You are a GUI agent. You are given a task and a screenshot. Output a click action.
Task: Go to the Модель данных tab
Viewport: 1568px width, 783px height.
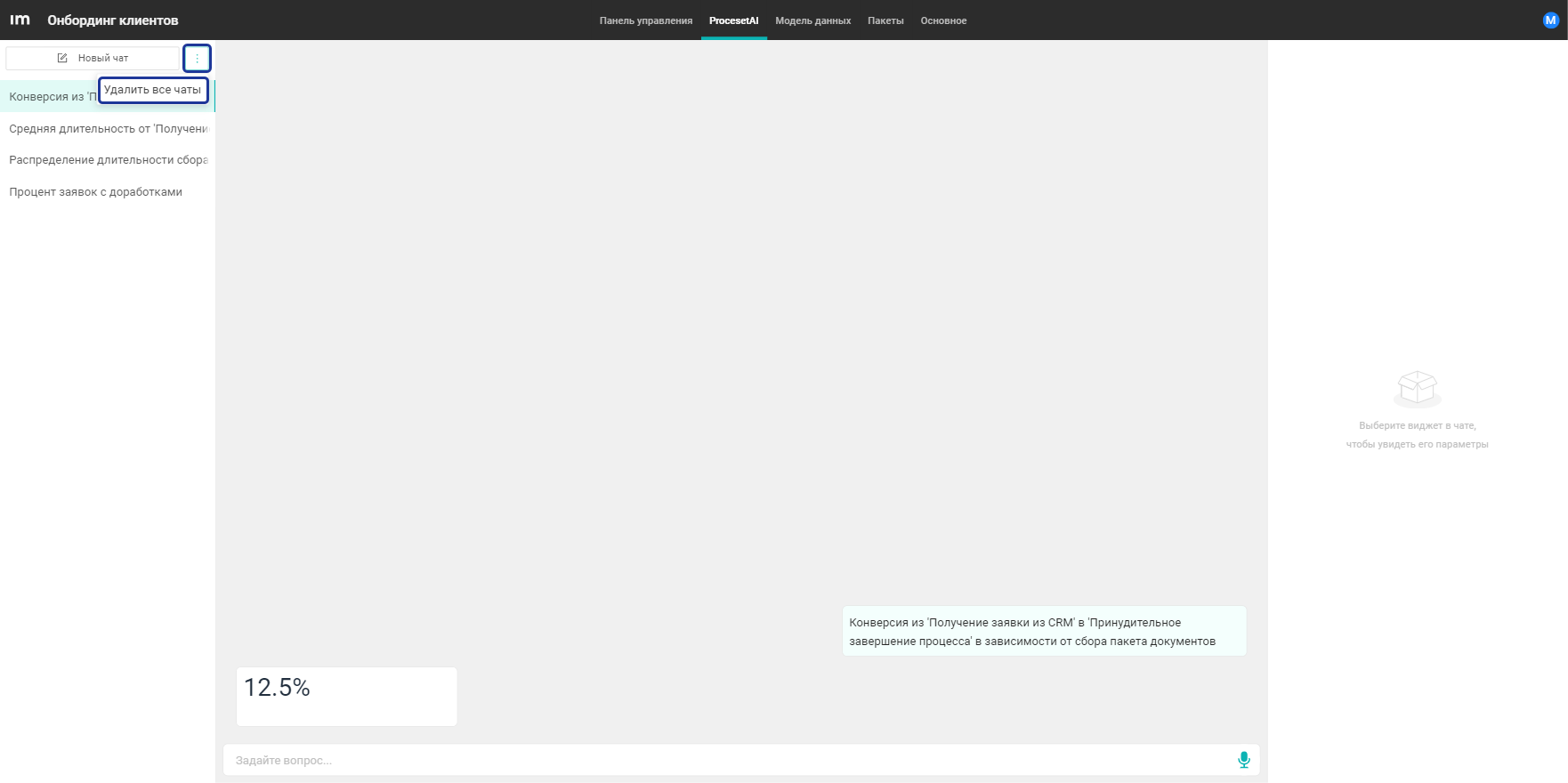[812, 20]
